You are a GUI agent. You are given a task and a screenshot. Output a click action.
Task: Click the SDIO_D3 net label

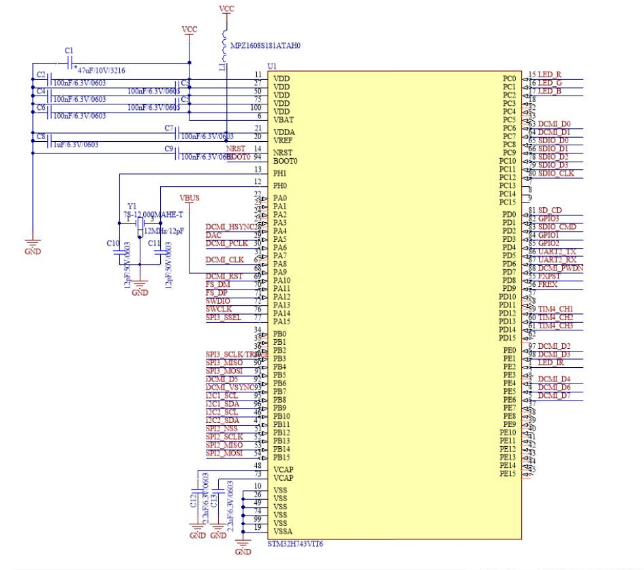[553, 165]
